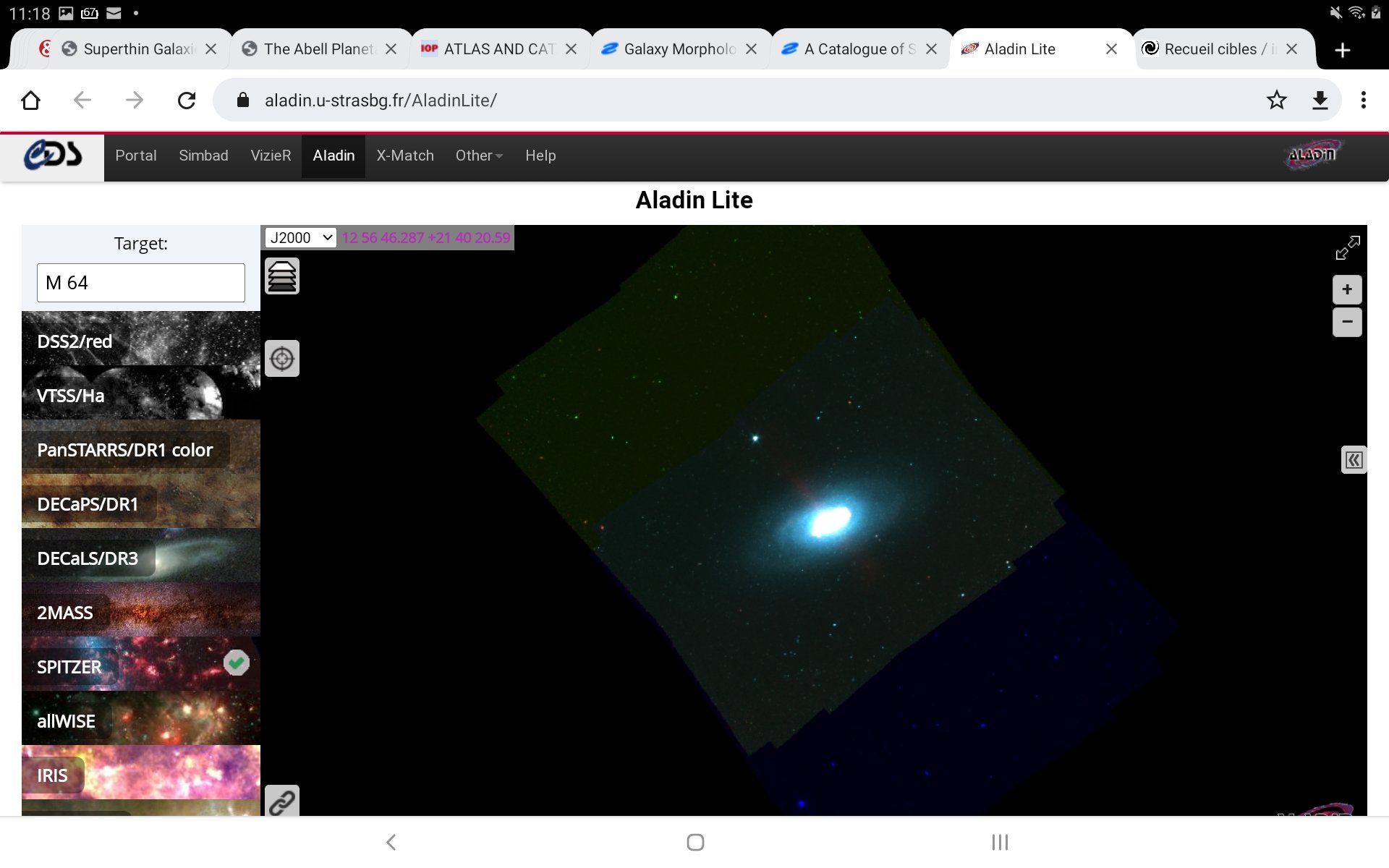This screenshot has width=1389, height=868.
Task: Open the Aladin layers stack icon
Action: pos(282,276)
